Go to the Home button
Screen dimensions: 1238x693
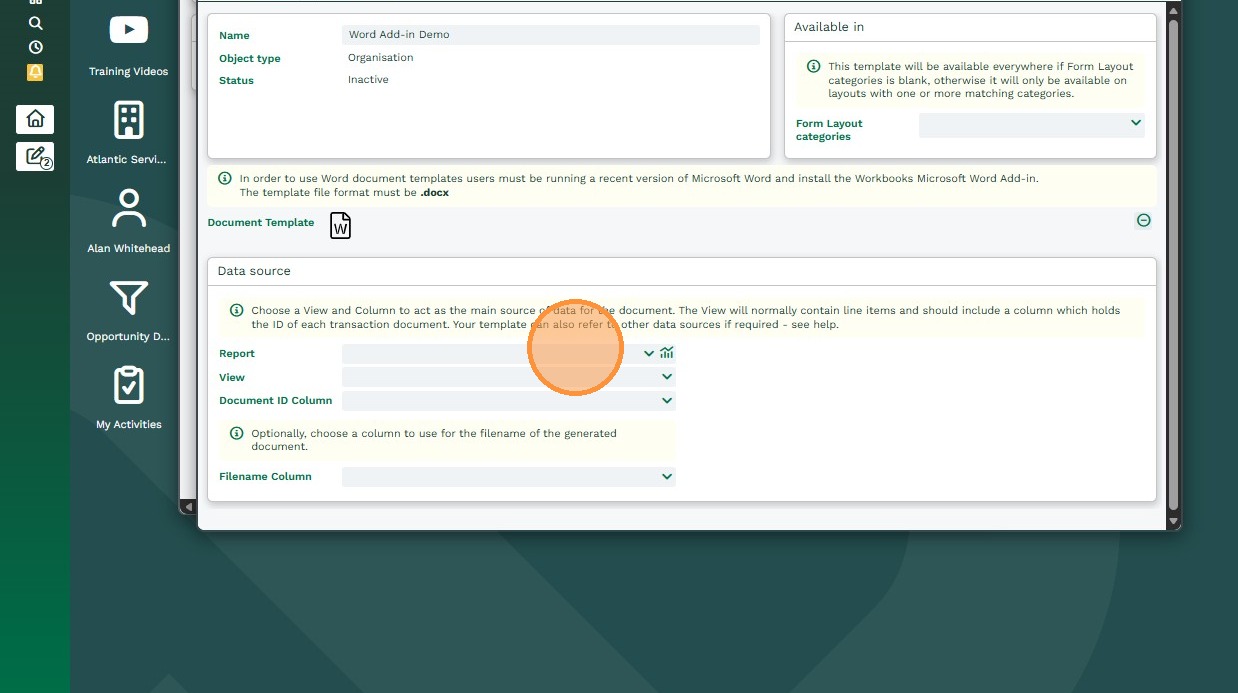tap(35, 119)
